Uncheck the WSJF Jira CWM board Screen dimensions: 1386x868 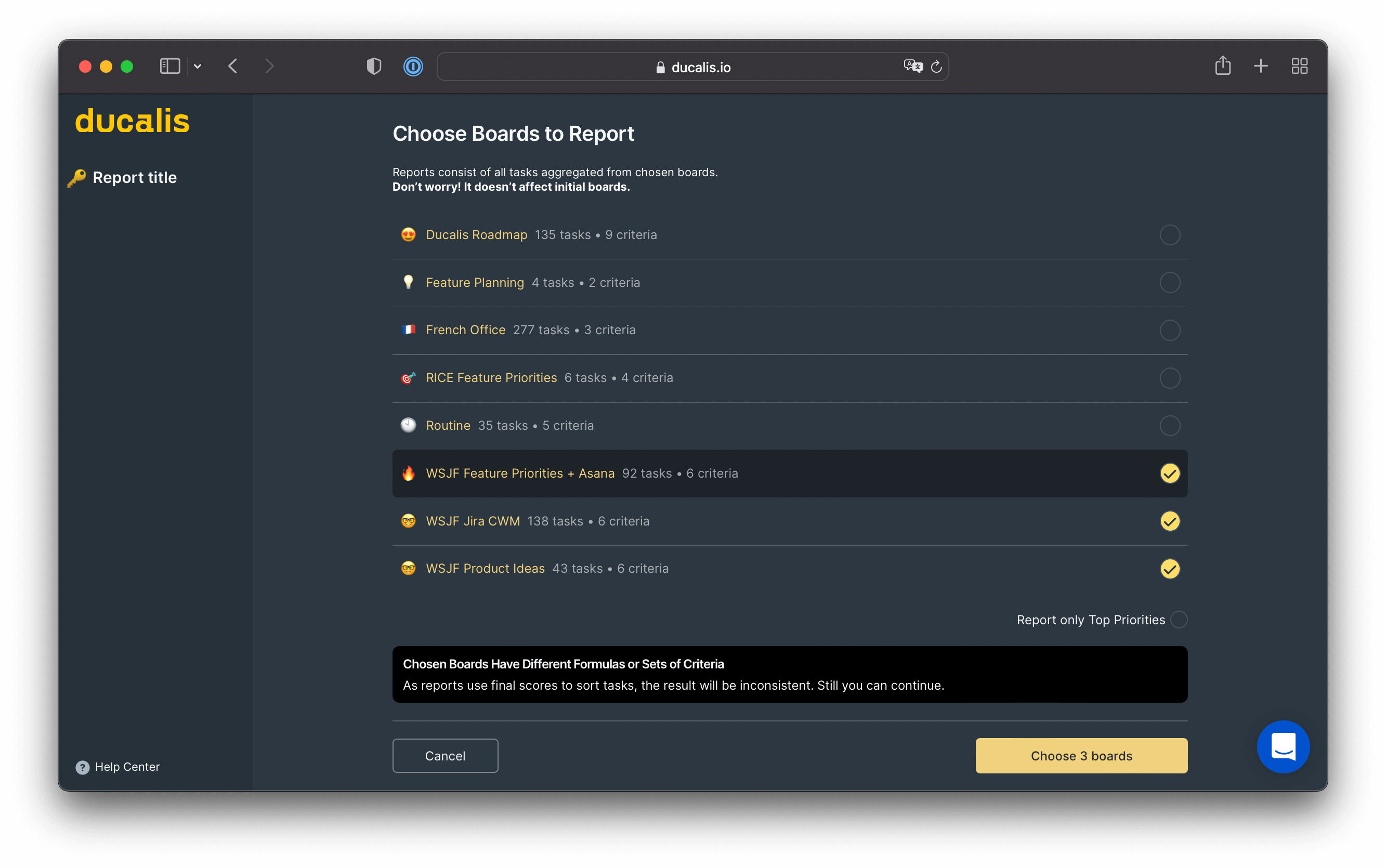[1170, 521]
